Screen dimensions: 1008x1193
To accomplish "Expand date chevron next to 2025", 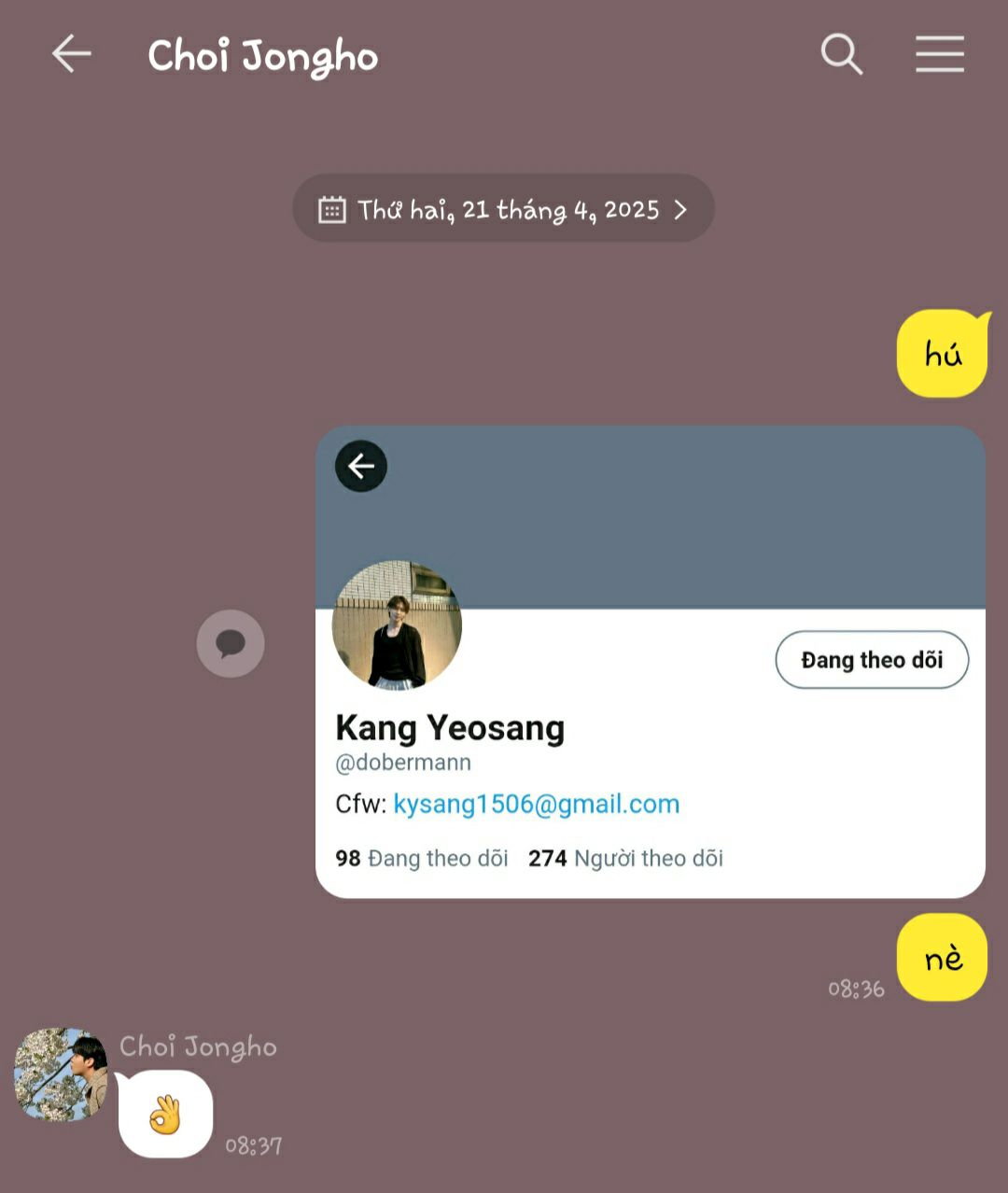I will 680,209.
